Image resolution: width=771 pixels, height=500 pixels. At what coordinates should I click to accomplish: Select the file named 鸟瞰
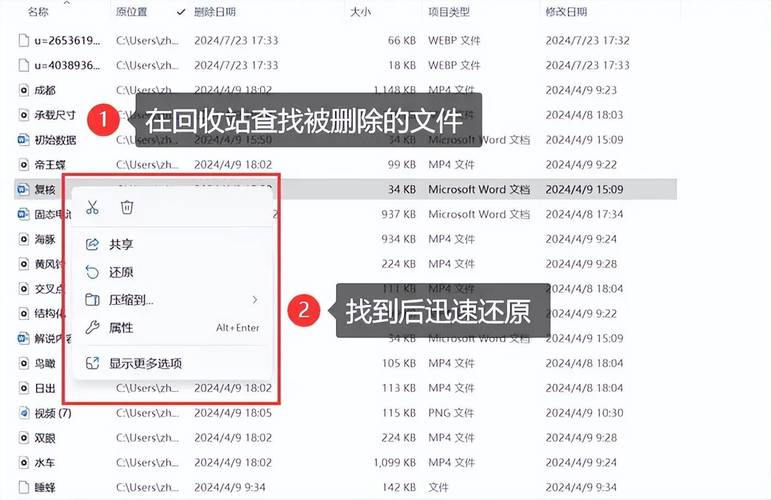pos(45,363)
